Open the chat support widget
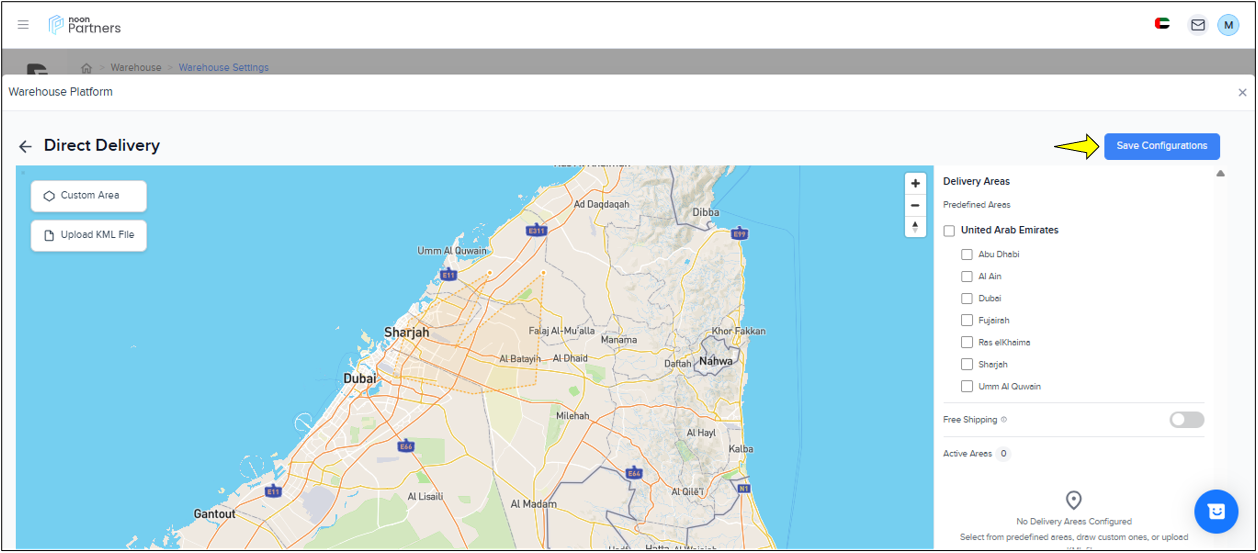Viewport: 1258px width, 553px height. tap(1216, 511)
